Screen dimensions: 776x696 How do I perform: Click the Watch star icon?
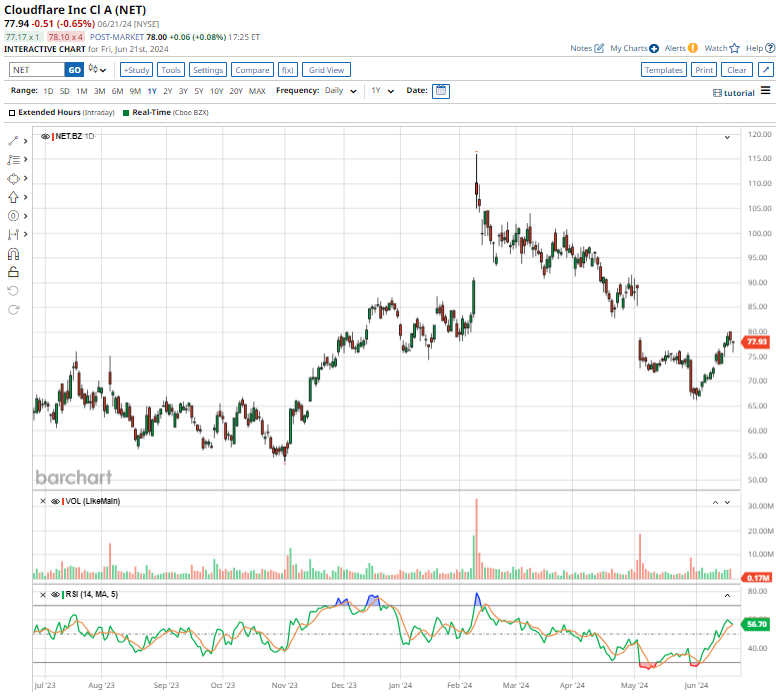click(x=734, y=48)
